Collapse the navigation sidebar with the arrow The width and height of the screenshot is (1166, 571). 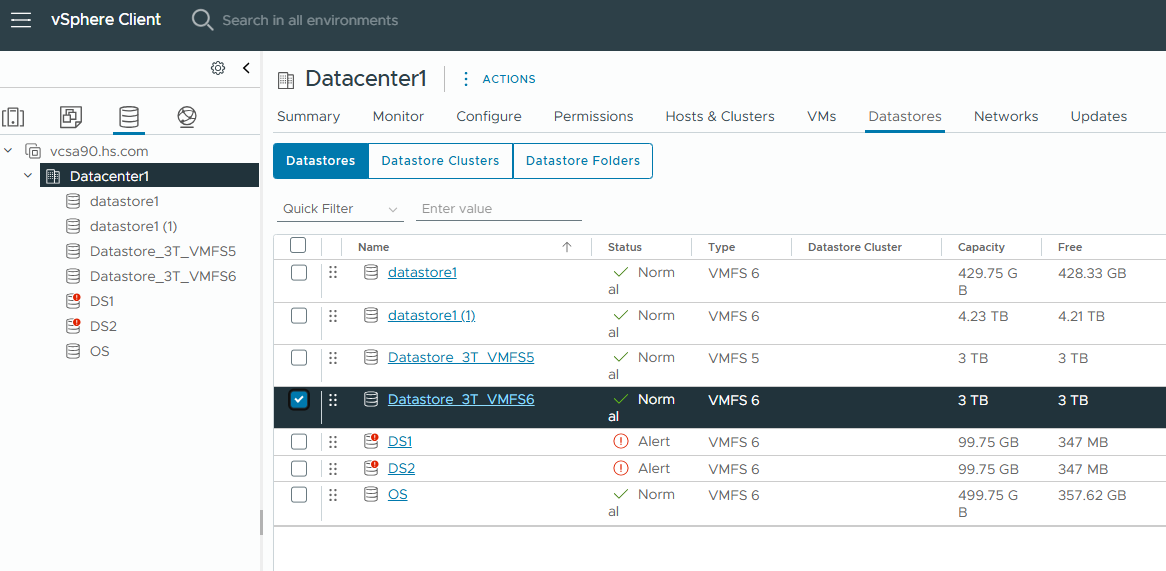point(247,68)
